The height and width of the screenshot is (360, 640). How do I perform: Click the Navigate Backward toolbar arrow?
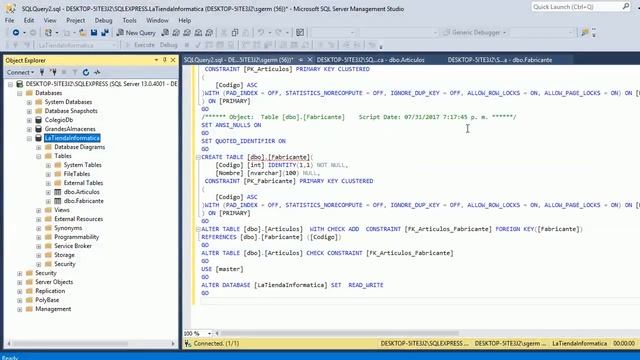click(16, 32)
